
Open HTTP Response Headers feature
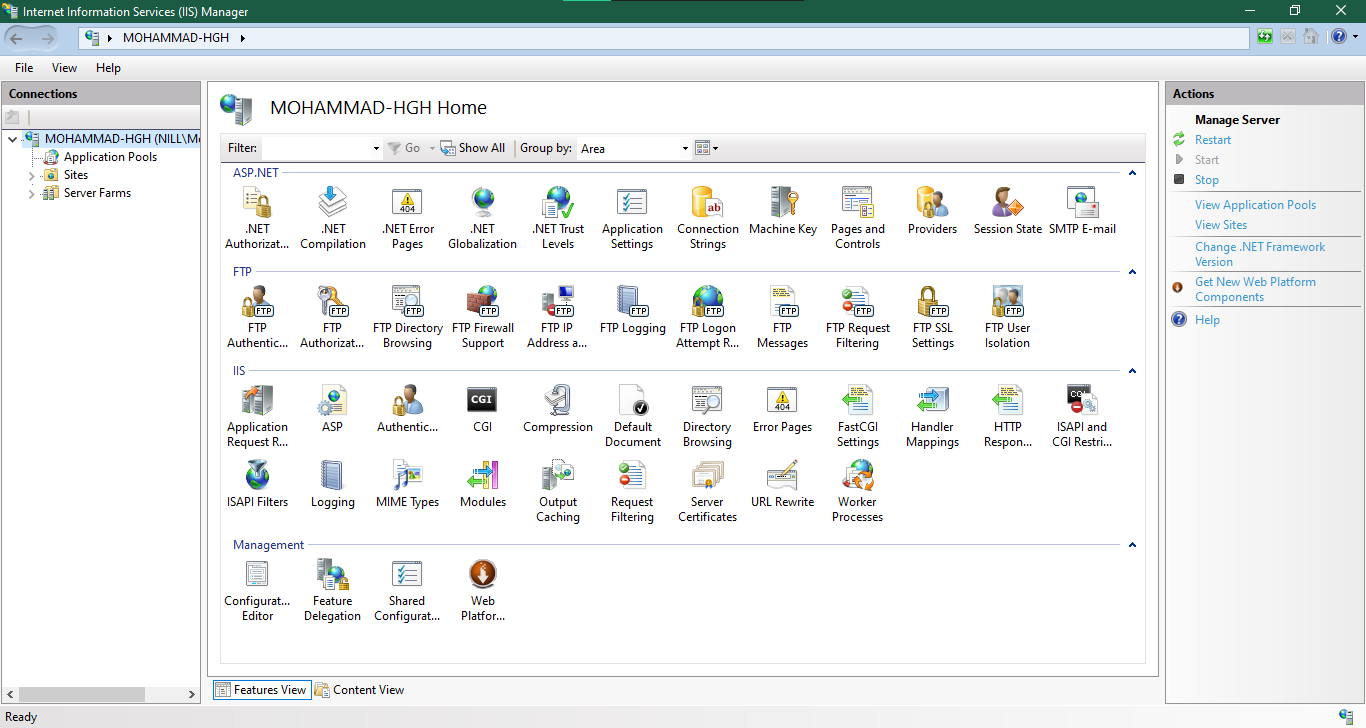click(x=1008, y=416)
